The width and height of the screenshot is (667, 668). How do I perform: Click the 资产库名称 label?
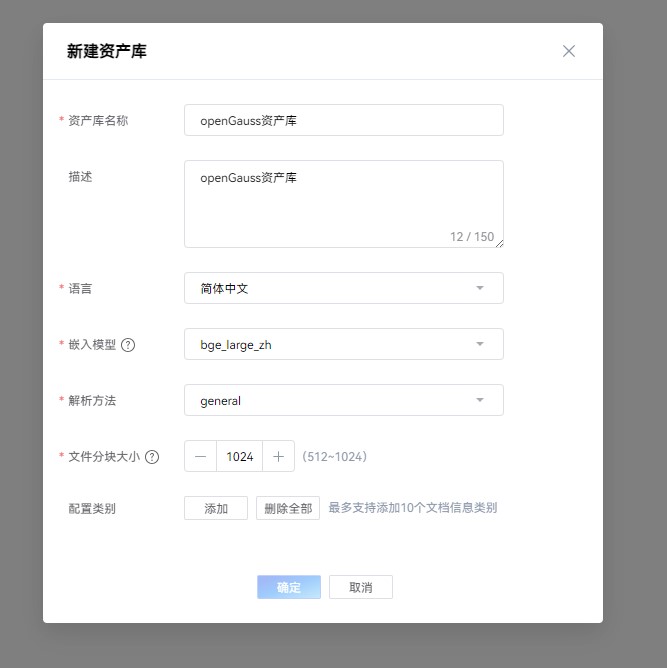(x=98, y=121)
